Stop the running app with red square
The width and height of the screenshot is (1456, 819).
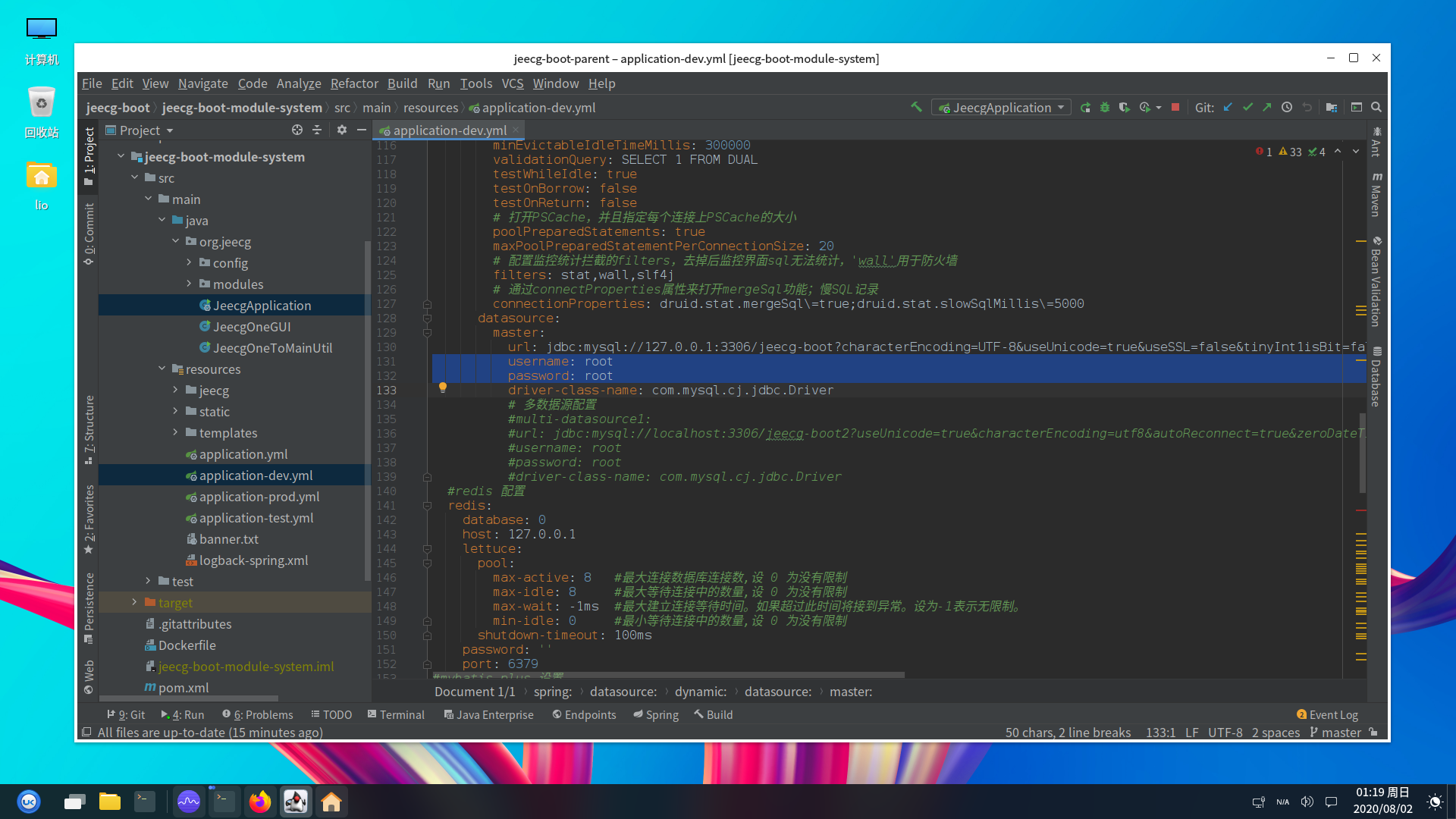(1175, 108)
